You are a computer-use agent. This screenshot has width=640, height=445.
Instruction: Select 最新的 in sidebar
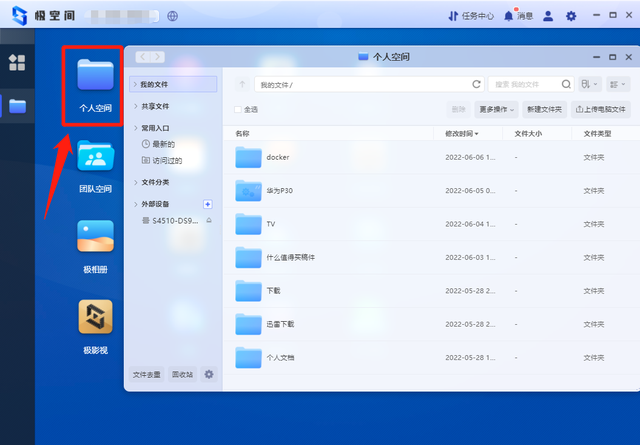[x=164, y=144]
